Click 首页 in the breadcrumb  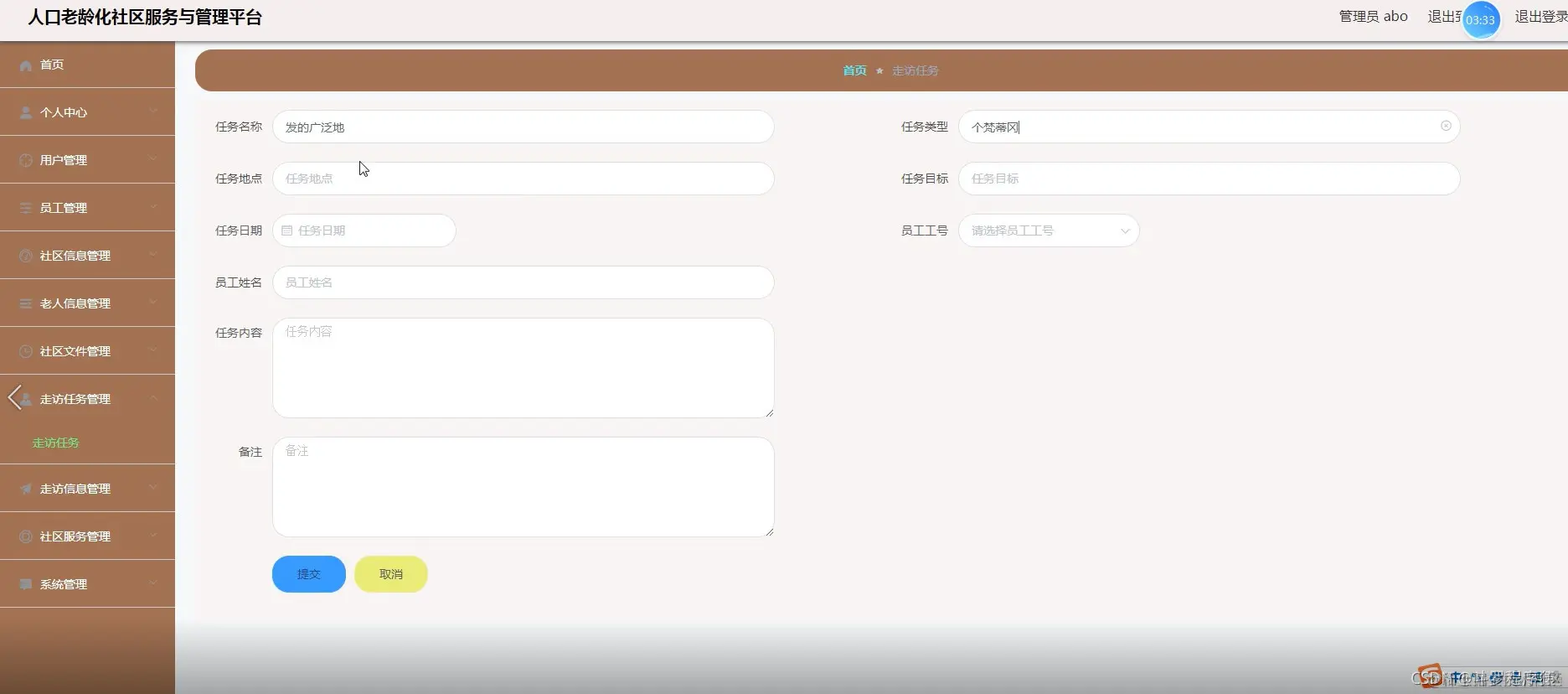[x=854, y=70]
